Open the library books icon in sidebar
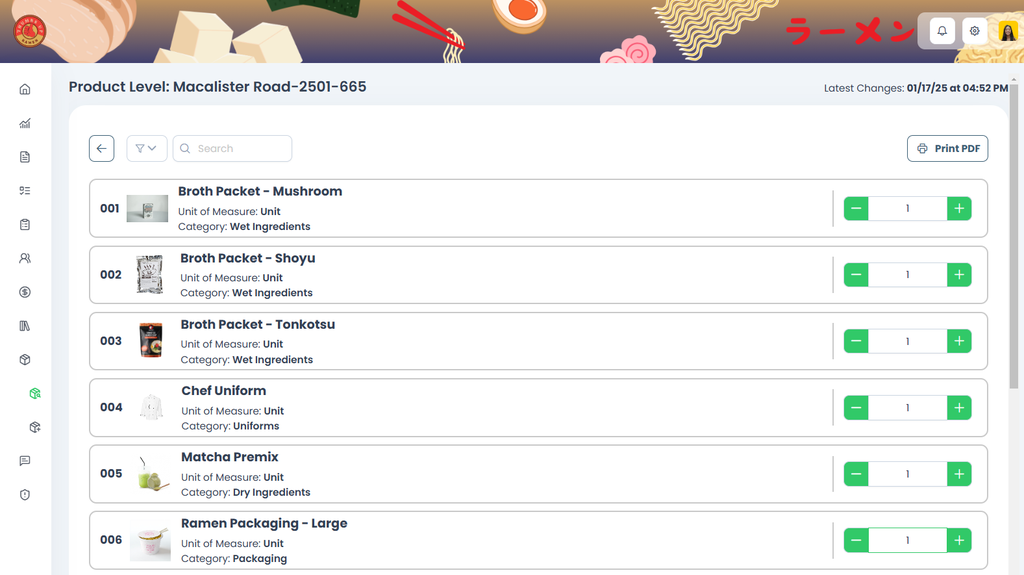 [x=25, y=326]
